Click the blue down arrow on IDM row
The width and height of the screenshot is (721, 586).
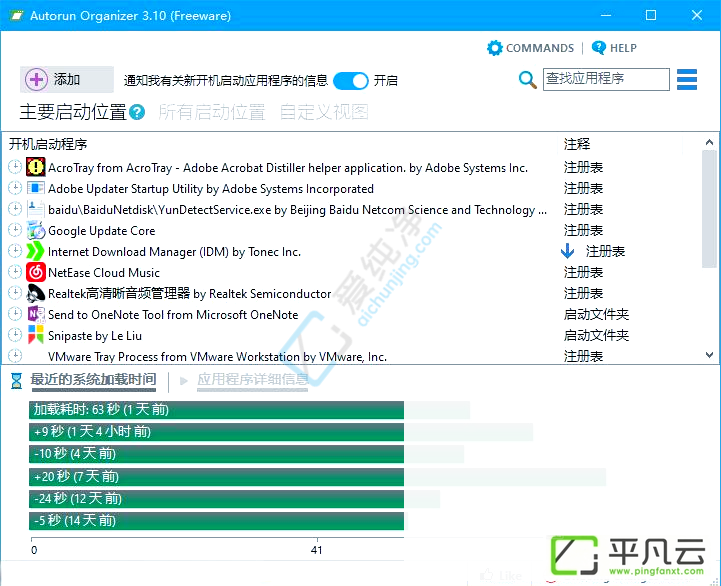pyautogui.click(x=567, y=251)
